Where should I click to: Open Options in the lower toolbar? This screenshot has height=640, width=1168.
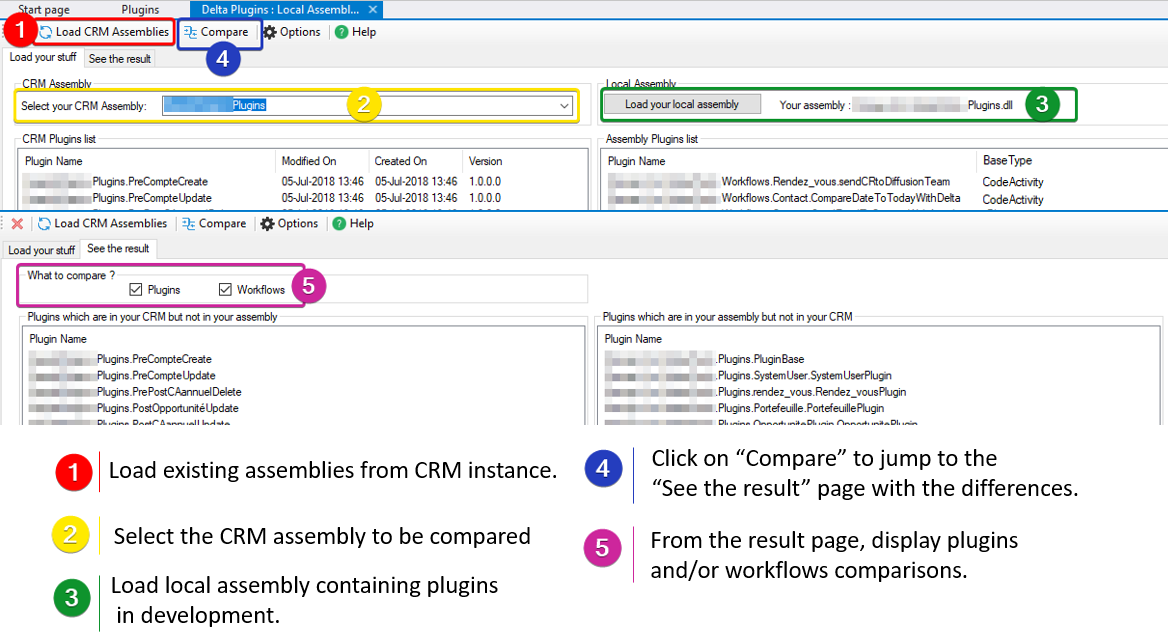pos(289,224)
